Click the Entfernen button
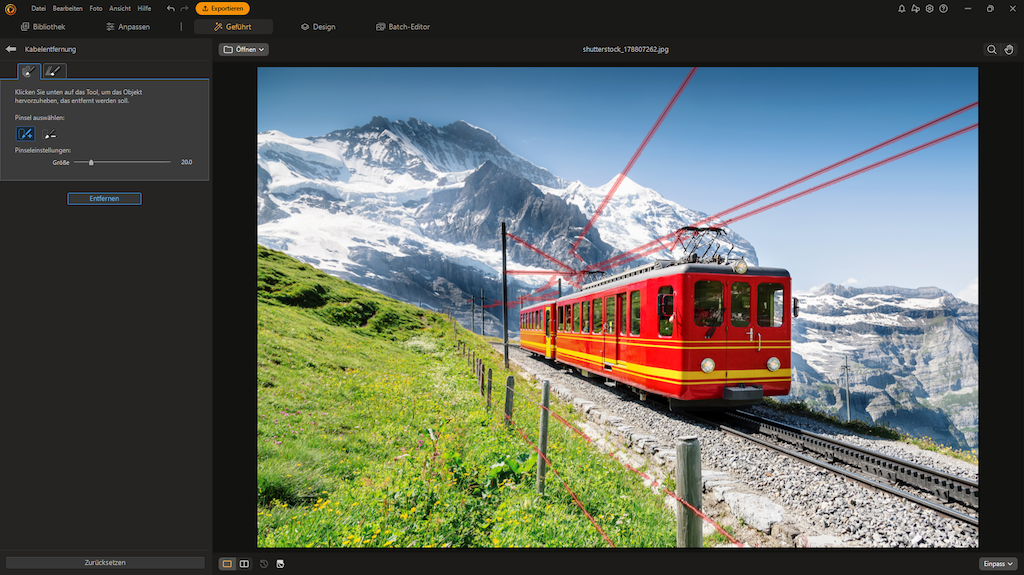 pos(104,199)
